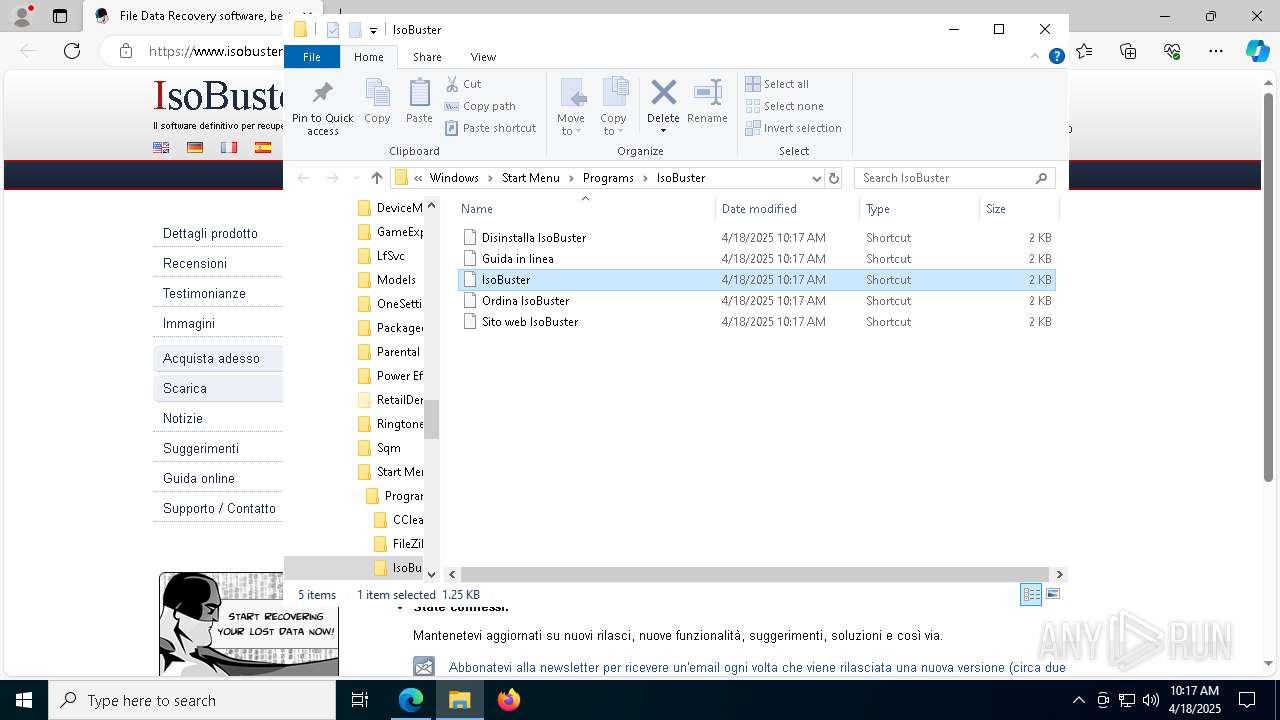1280x720 pixels.
Task: Select the GameExp folder in navigation pane
Action: pyautogui.click(x=388, y=232)
